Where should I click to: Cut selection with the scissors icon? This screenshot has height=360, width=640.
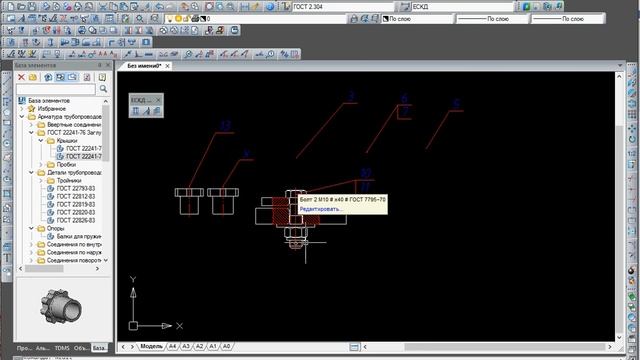pyautogui.click(x=103, y=7)
